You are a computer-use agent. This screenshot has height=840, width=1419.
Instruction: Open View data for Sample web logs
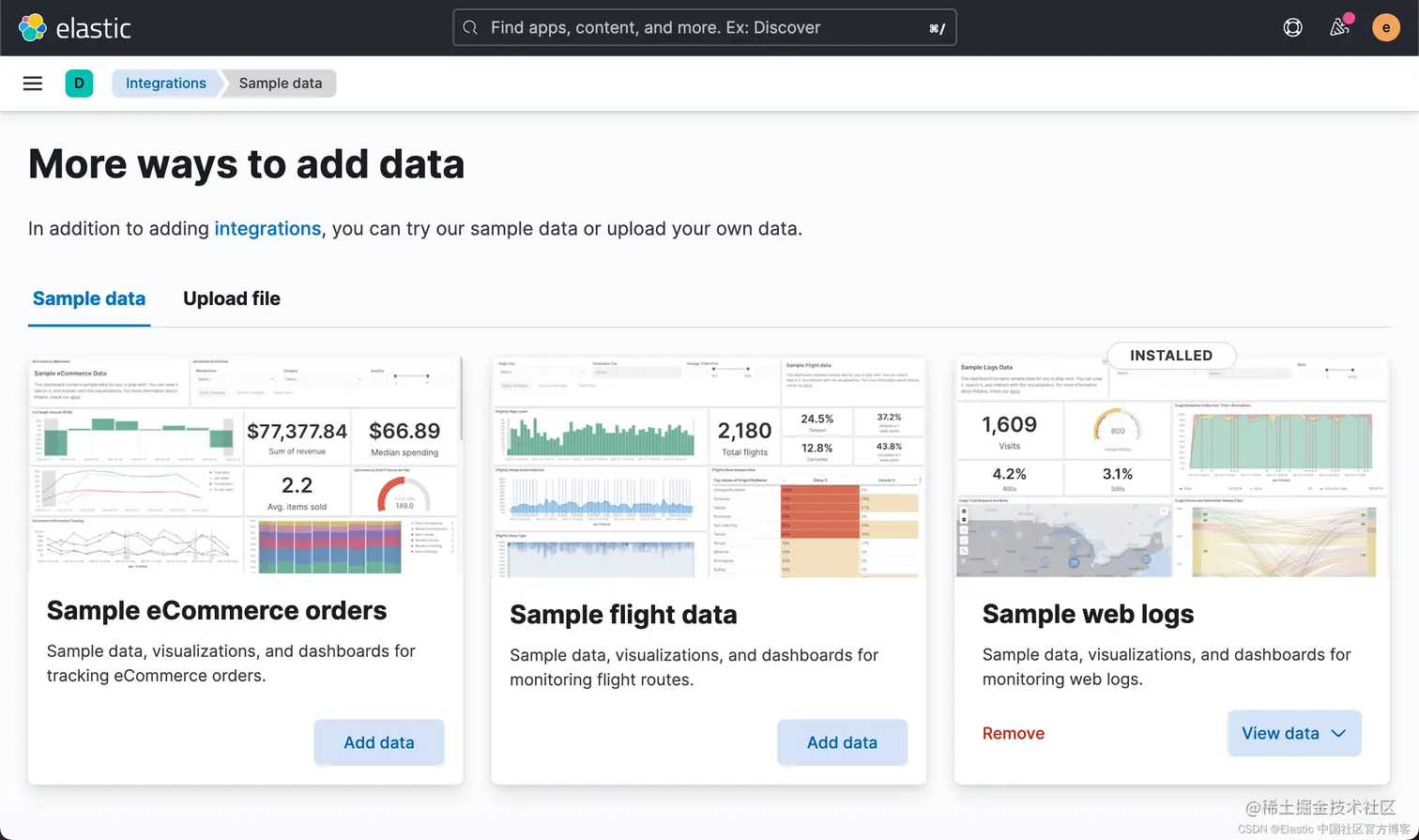coord(1294,734)
